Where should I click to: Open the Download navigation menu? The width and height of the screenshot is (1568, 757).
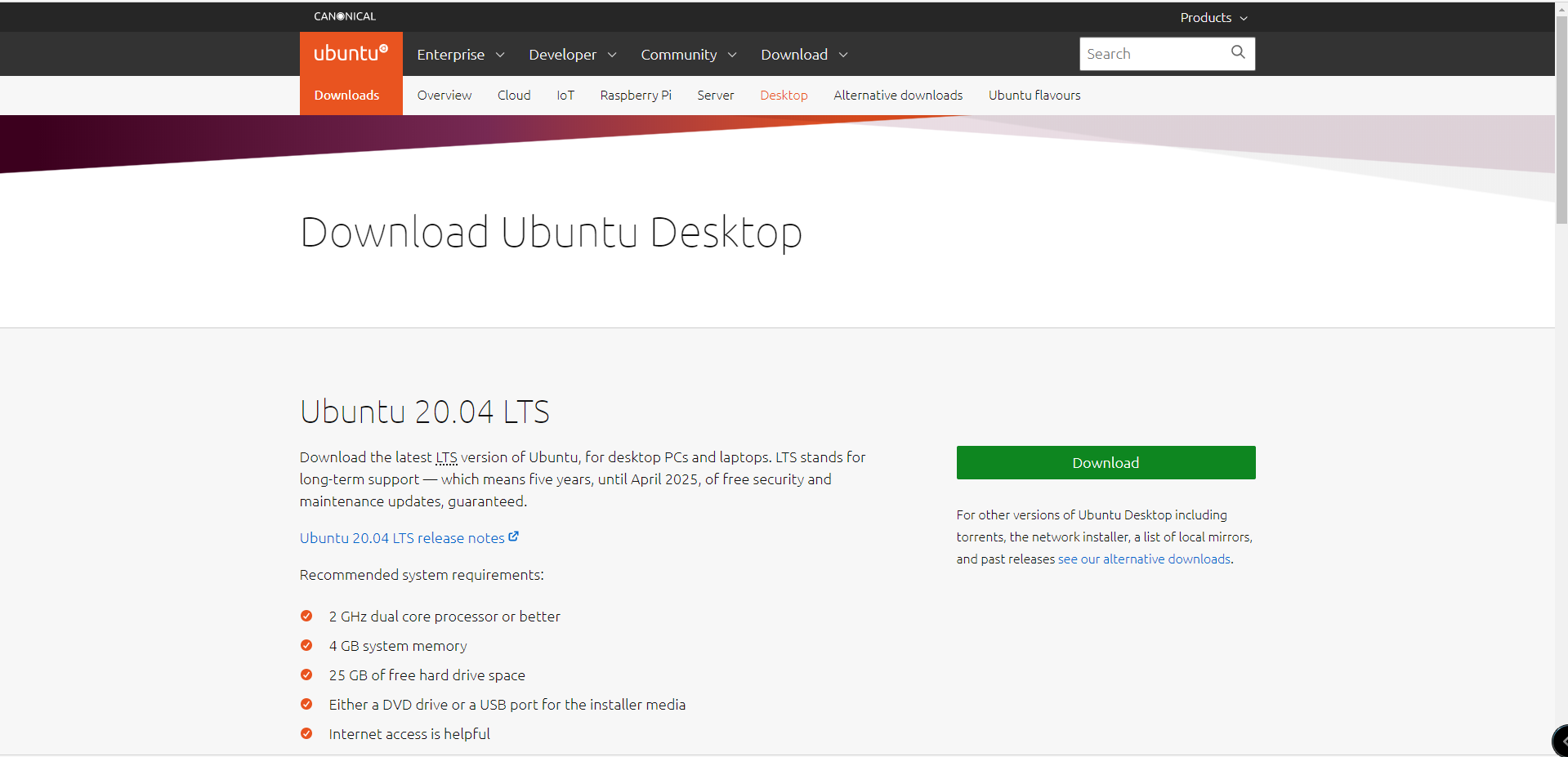coord(805,54)
